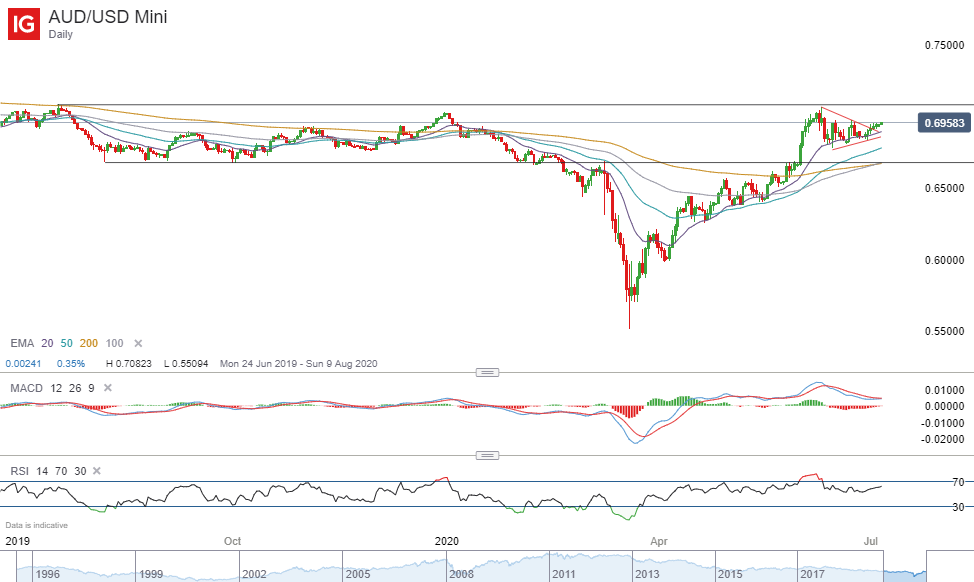Click the RSI indicator label
The image size is (974, 582).
tap(19, 471)
